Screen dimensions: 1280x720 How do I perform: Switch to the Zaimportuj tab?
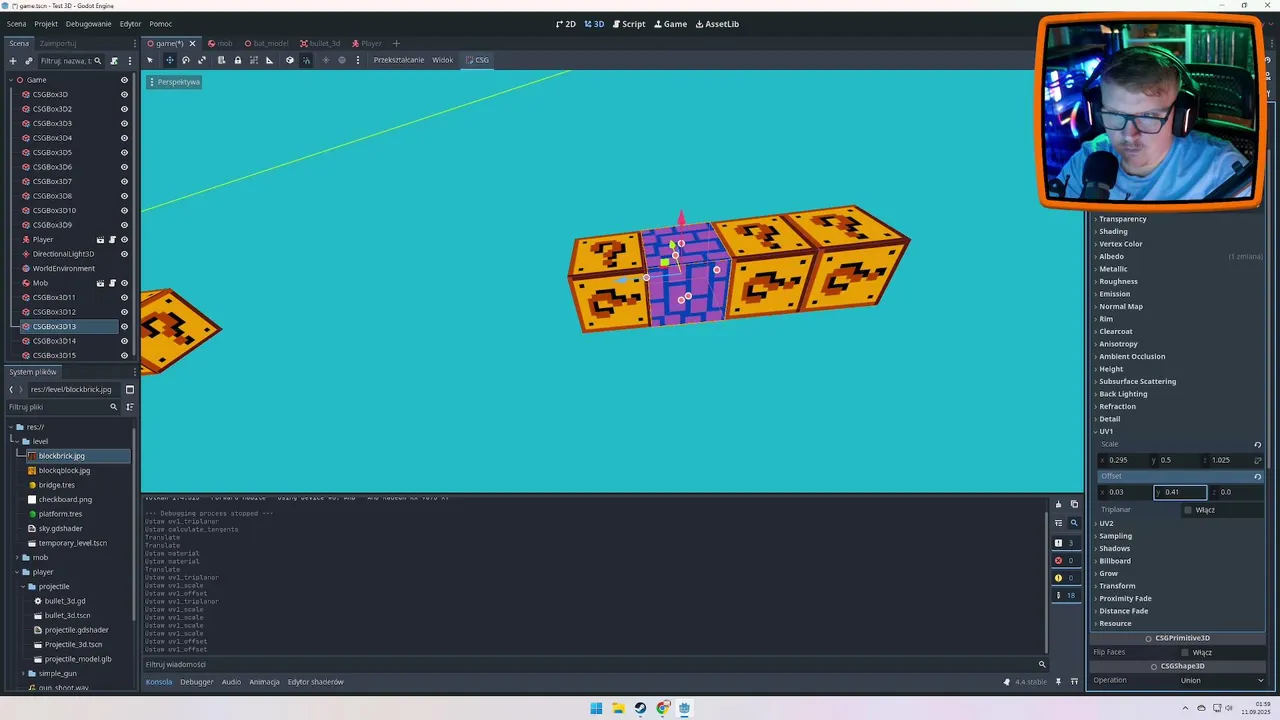58,43
